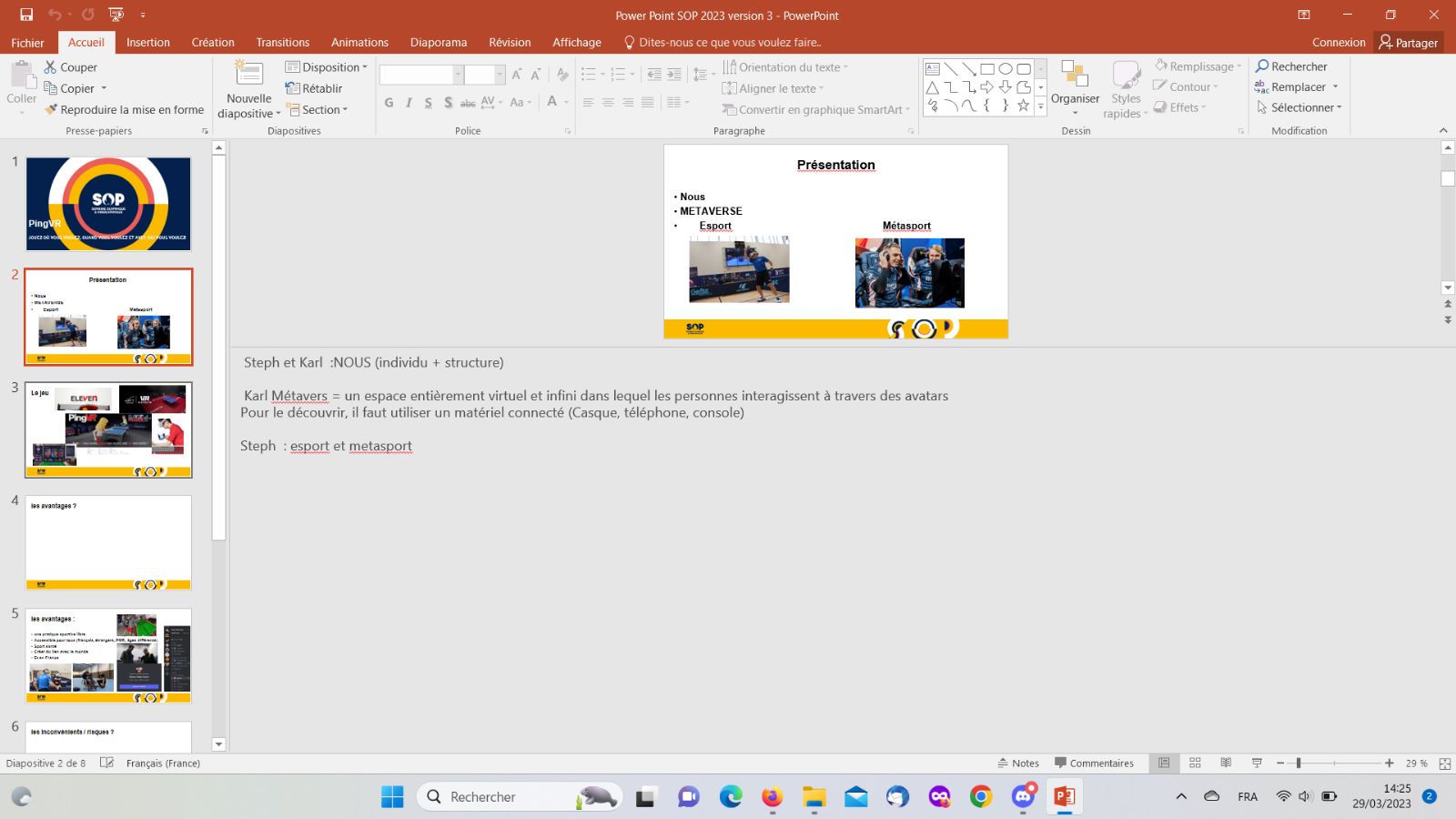Click the Save icon in title bar
Image resolution: width=1456 pixels, height=819 pixels.
click(26, 15)
